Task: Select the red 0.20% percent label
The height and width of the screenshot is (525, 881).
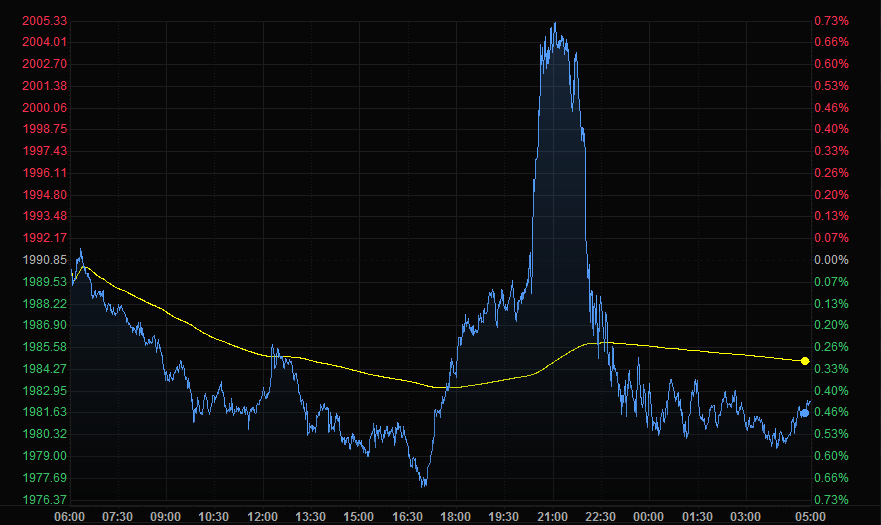Action: [832, 195]
